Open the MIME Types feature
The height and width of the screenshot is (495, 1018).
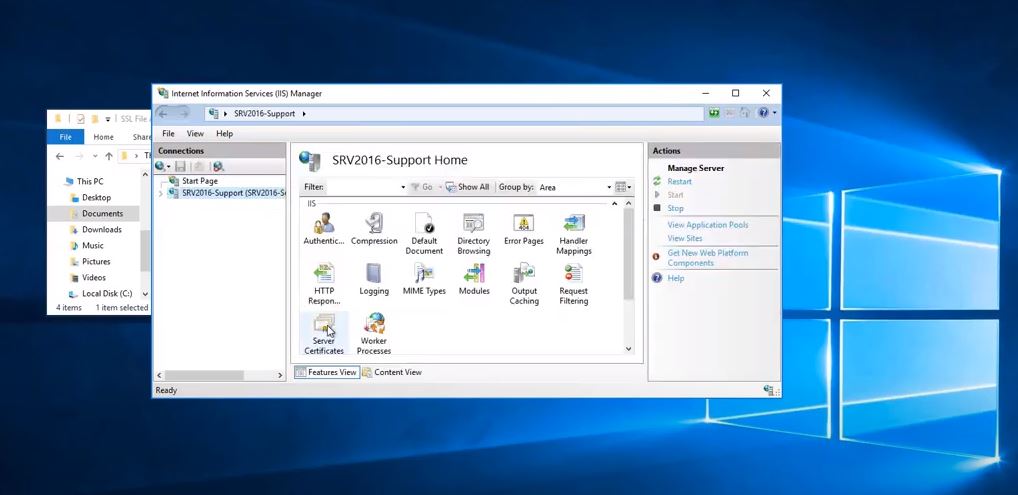(424, 279)
